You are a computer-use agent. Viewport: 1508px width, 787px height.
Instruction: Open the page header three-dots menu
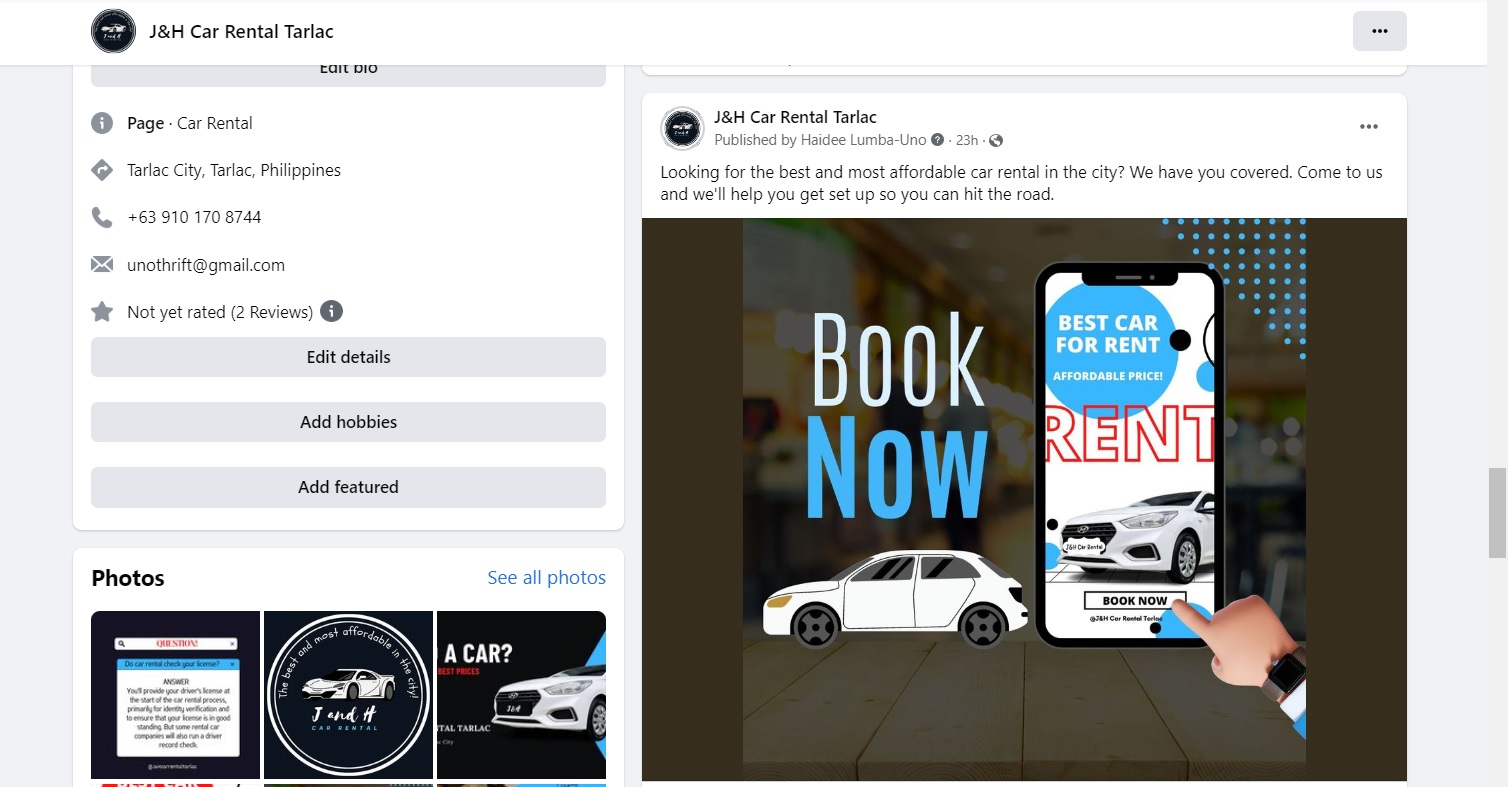1379,31
